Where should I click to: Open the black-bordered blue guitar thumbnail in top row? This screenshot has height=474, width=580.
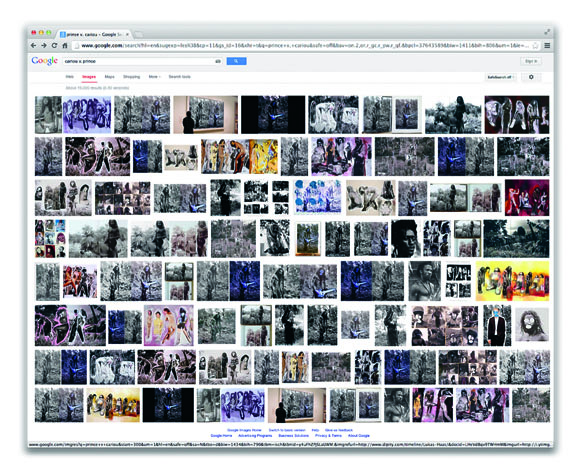click(x=273, y=115)
